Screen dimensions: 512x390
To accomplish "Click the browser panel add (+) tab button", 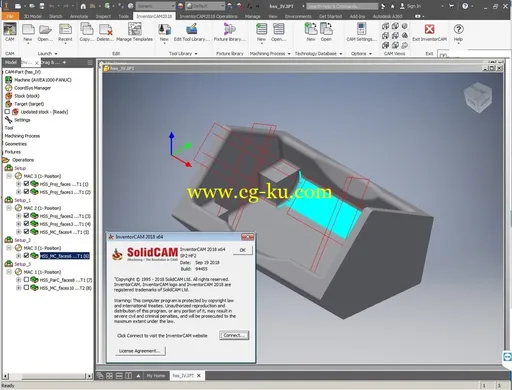I will coord(64,62).
